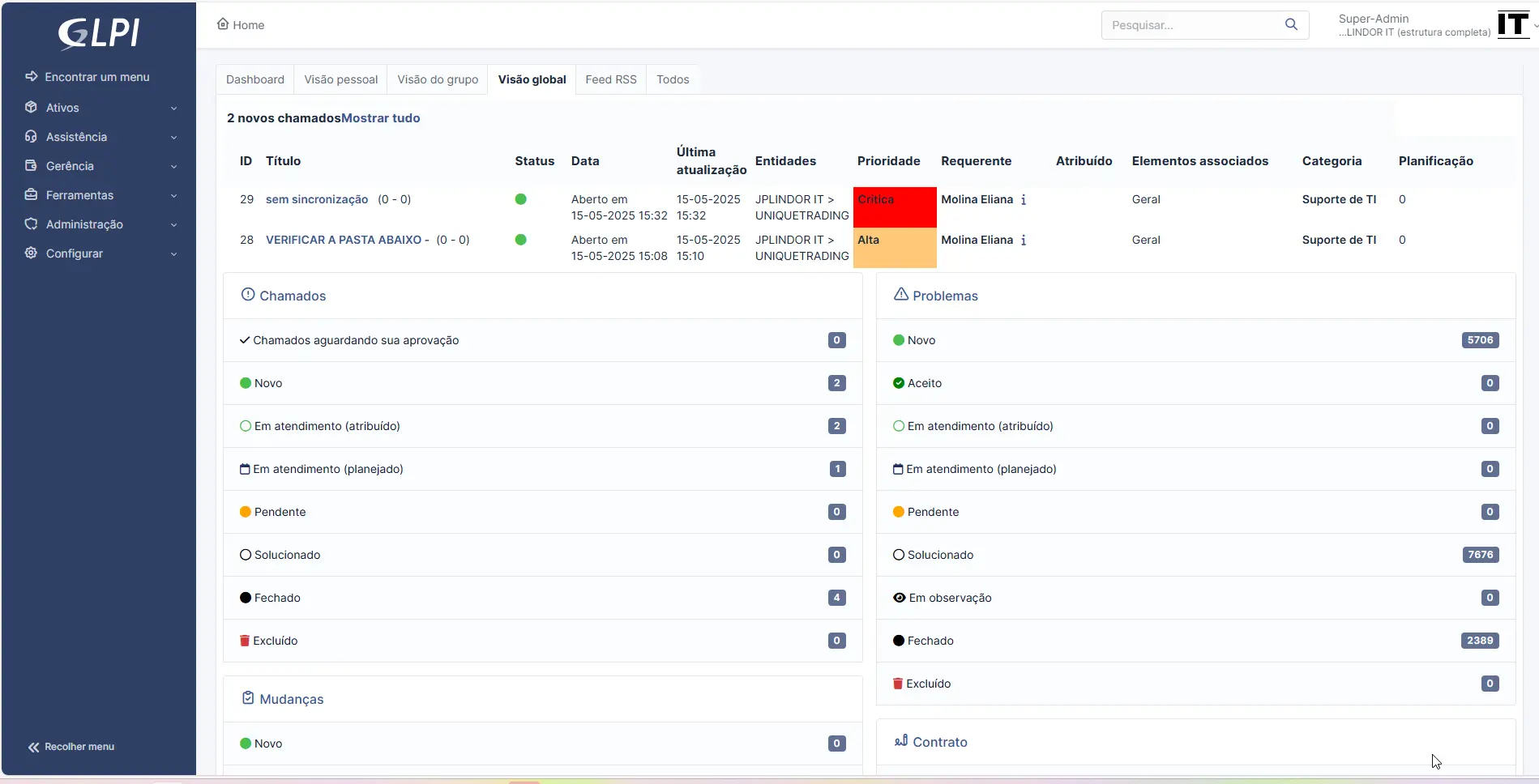Click the Mostrar tudo link
Screen dimensions: 1539x784
pos(380,118)
